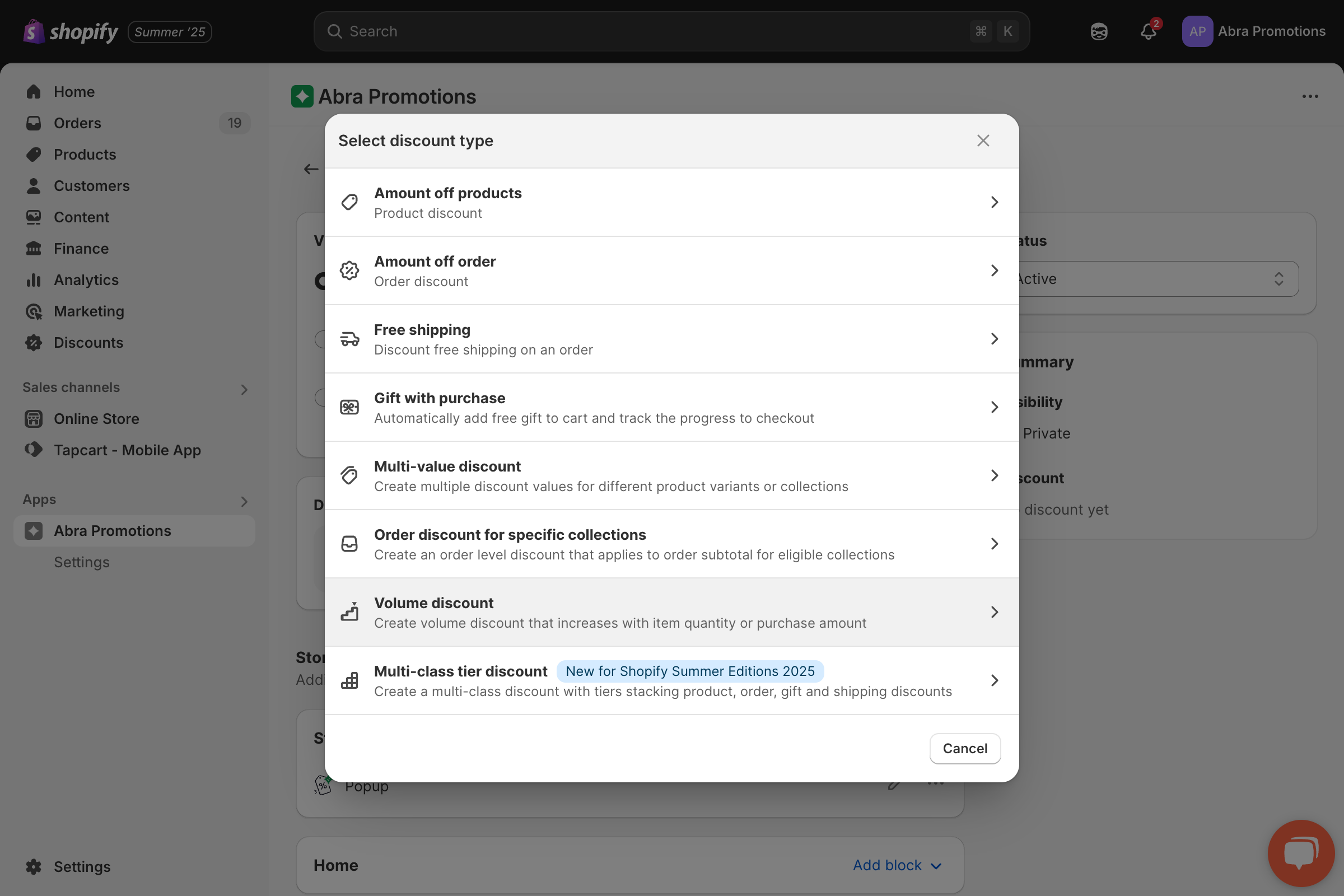Click the Summer '25 badge
1344x896 pixels.
click(x=170, y=32)
